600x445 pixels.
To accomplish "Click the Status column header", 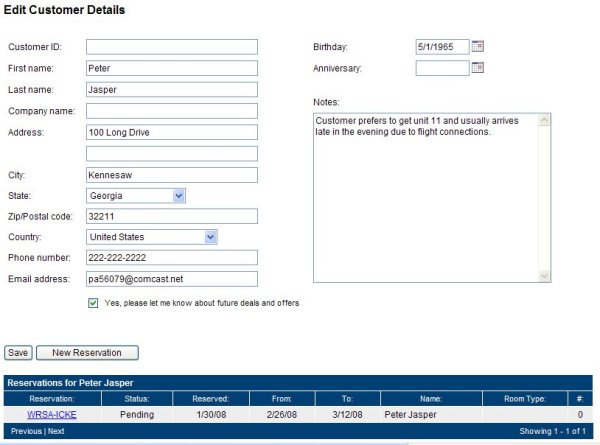I will 137,399.
